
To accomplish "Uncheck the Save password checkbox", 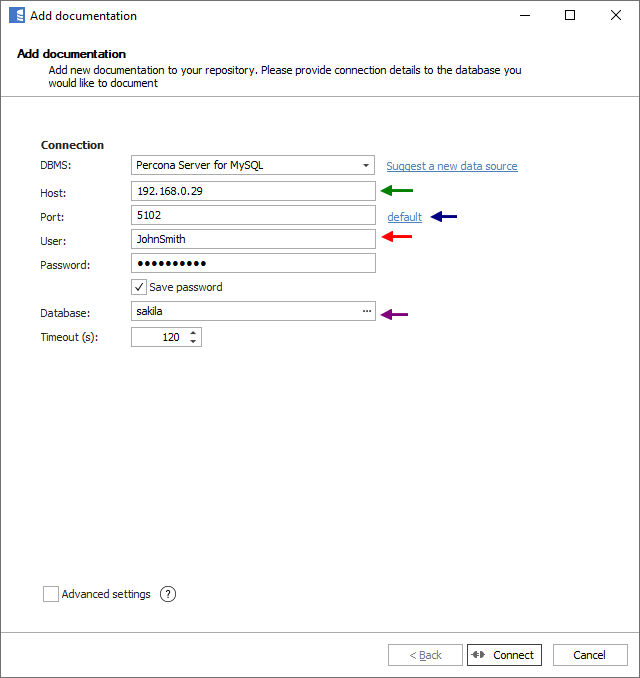I will [140, 287].
